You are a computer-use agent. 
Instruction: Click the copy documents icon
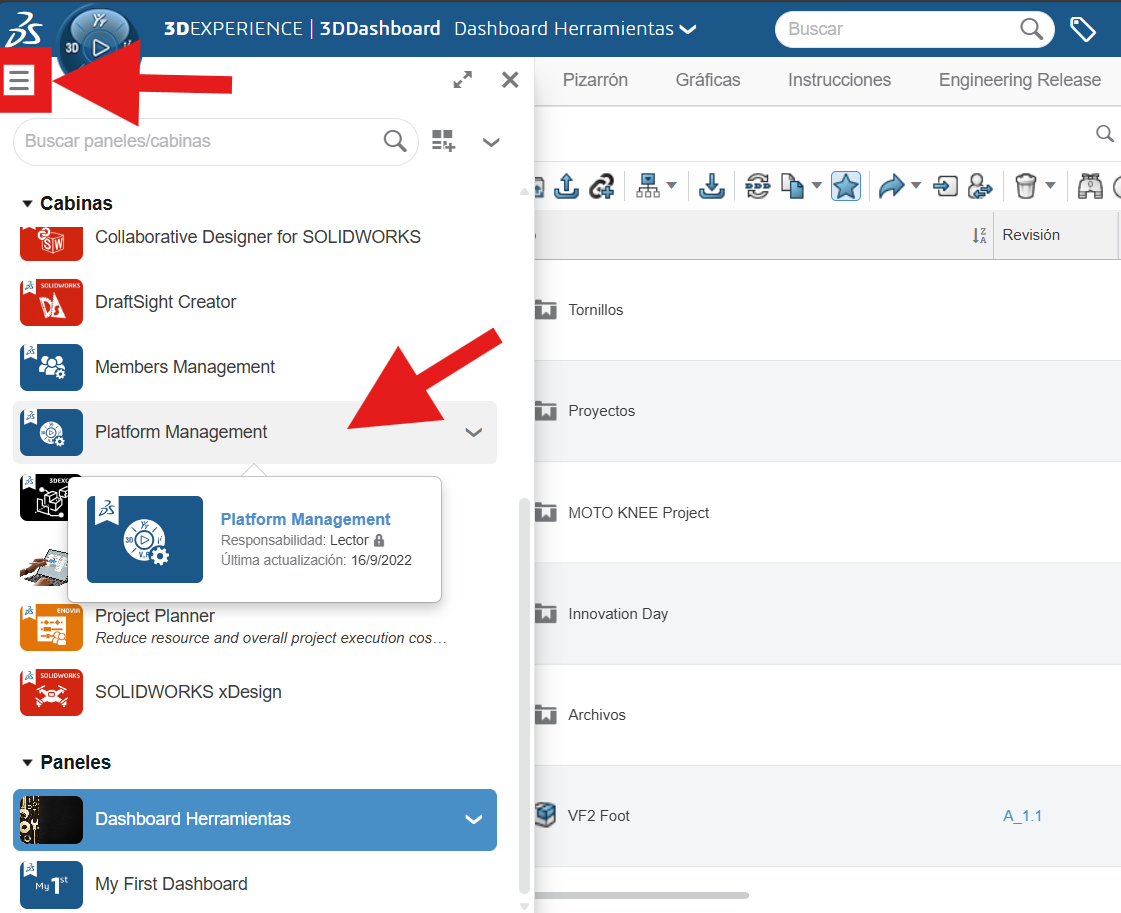[793, 186]
